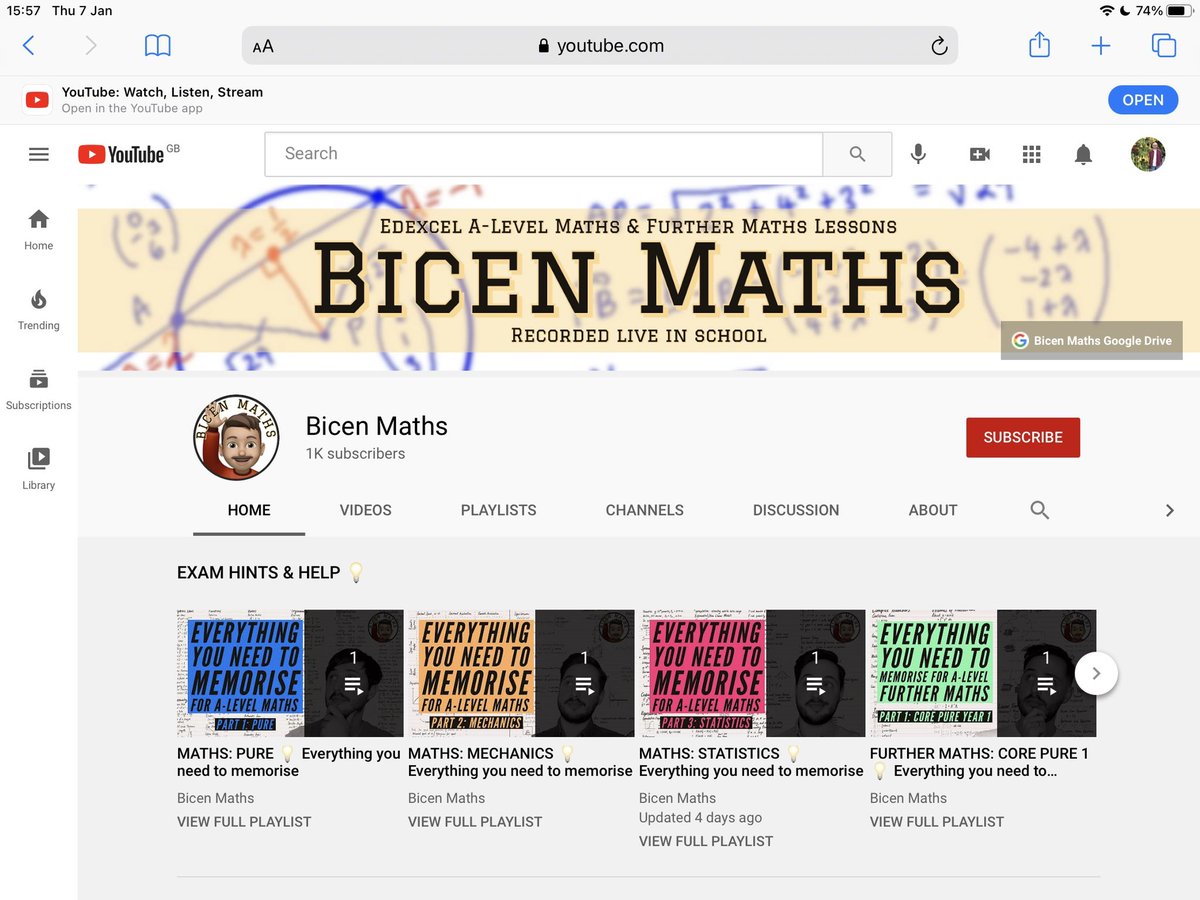Click Bicen Maths under MATHS: STATISTICS
The height and width of the screenshot is (900, 1200).
(677, 798)
